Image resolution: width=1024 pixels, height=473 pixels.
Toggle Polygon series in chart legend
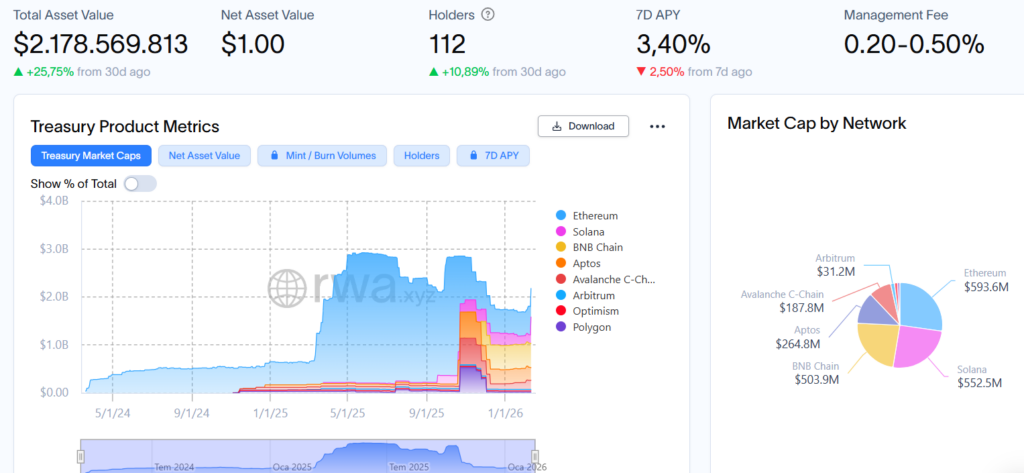[583, 327]
